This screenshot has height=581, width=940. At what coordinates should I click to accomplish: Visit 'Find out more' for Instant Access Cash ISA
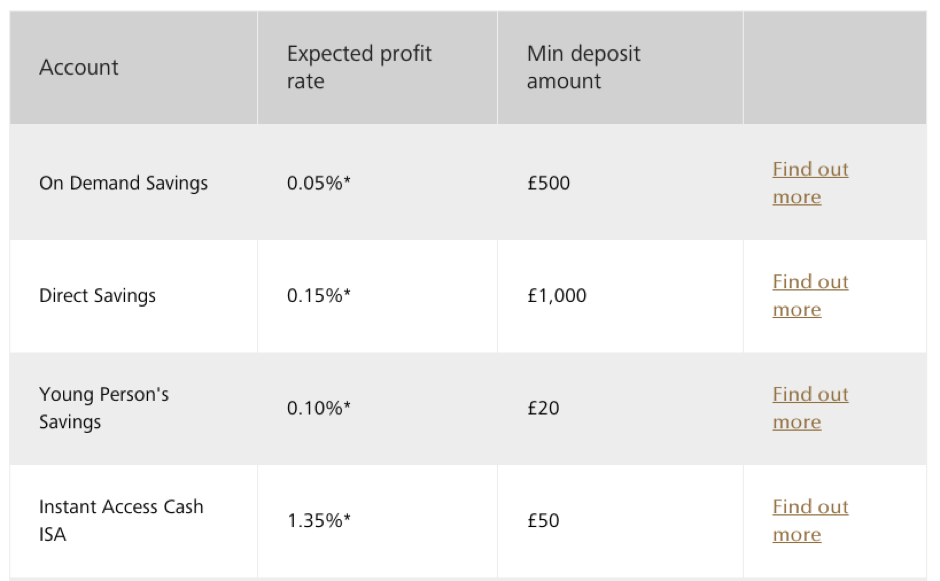coord(810,521)
